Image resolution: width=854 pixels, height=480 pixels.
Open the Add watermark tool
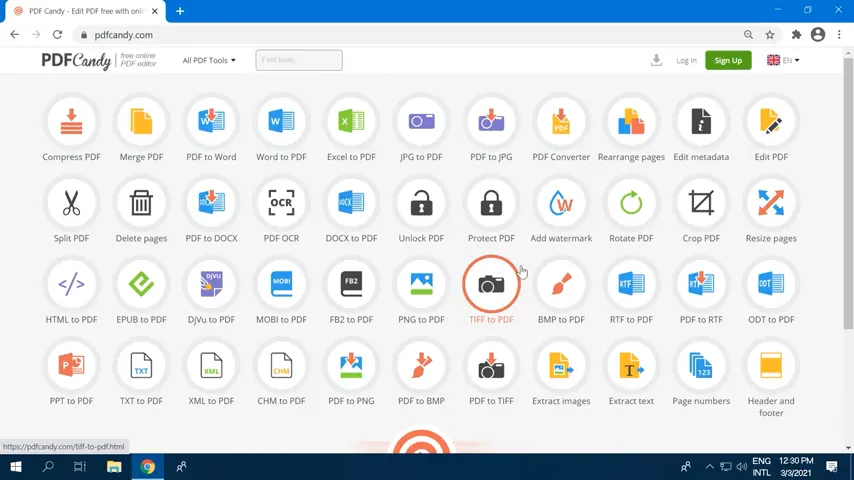click(x=561, y=203)
